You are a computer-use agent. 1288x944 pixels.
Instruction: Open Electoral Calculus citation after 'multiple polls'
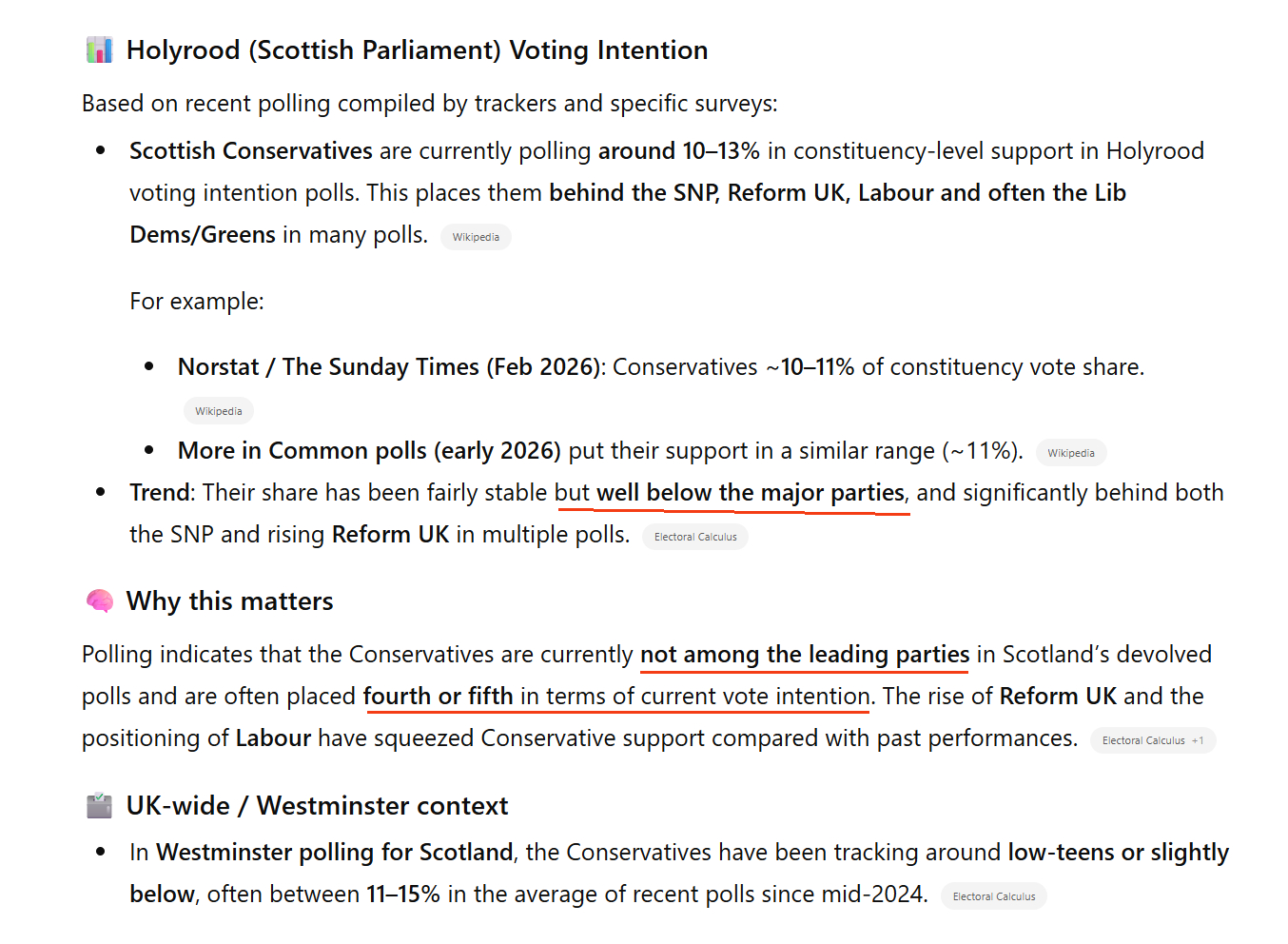pos(695,537)
